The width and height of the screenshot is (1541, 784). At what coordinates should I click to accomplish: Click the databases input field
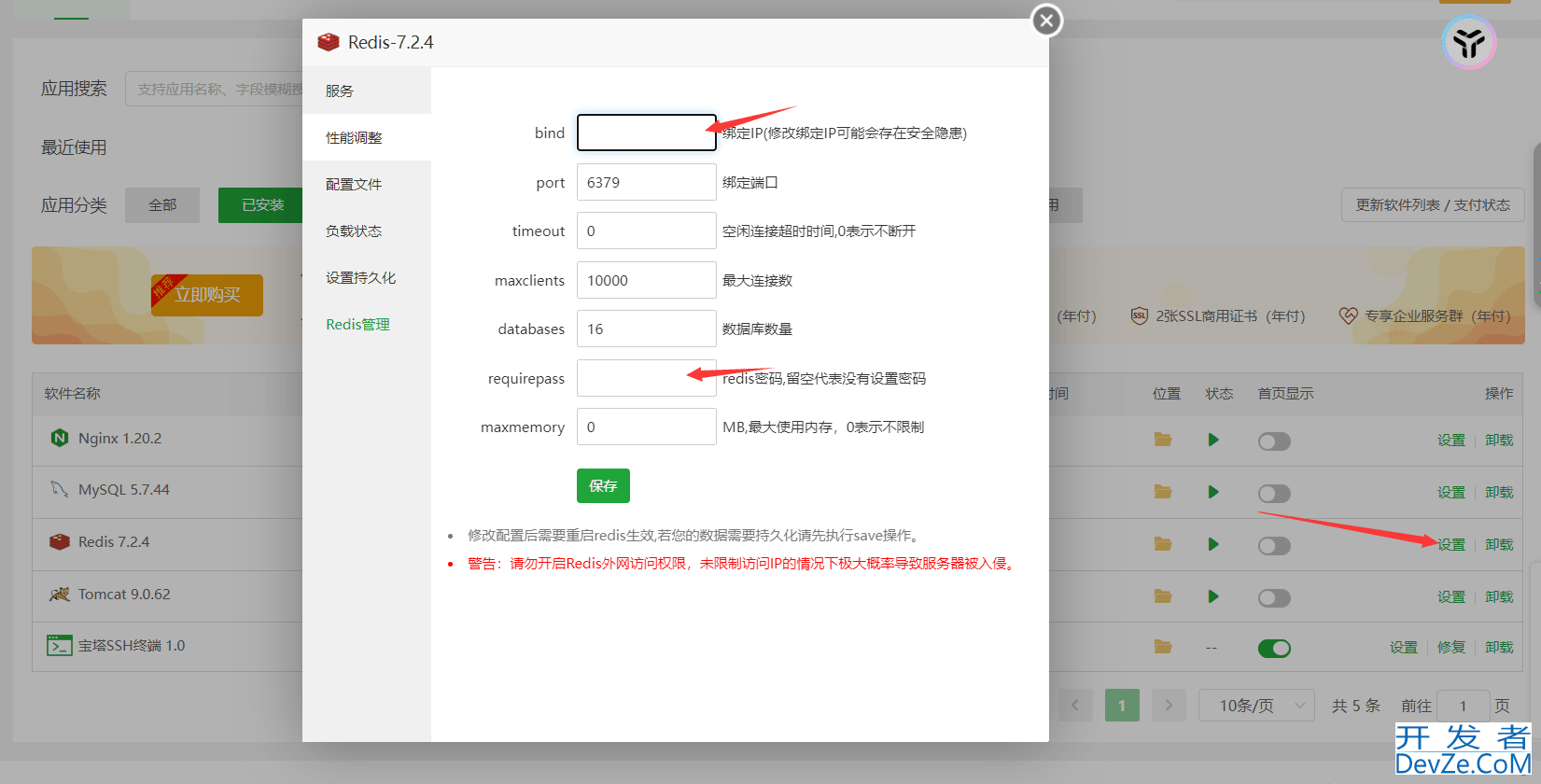[x=647, y=329]
